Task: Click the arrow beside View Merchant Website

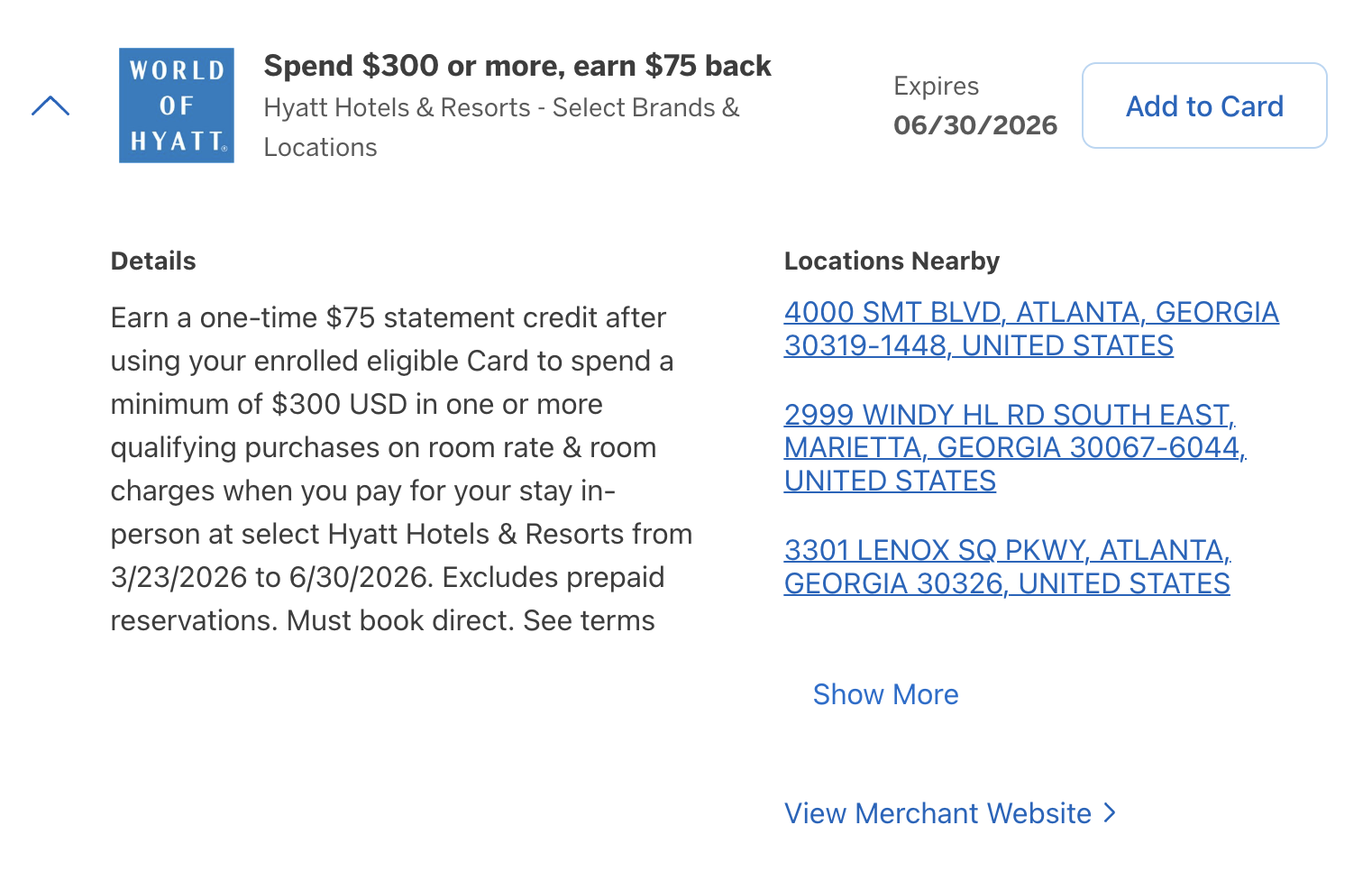Action: pos(1110,813)
